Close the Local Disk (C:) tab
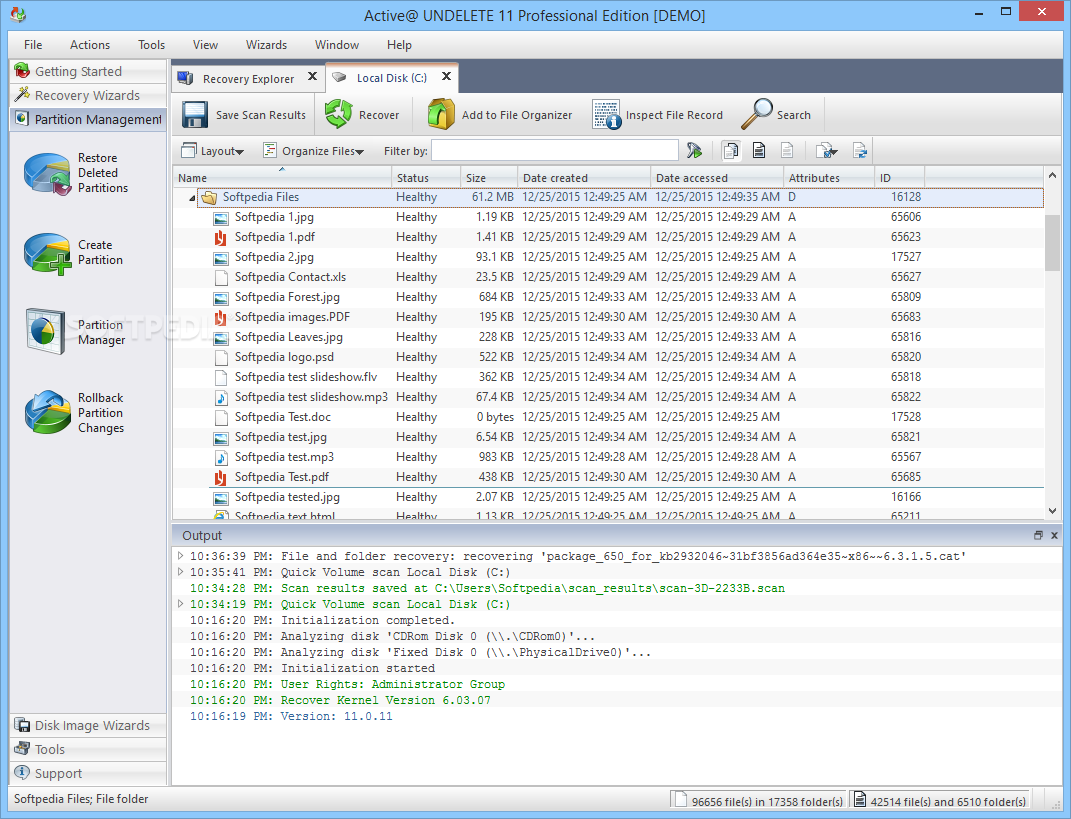Screen dimensions: 1071x819 [446, 77]
